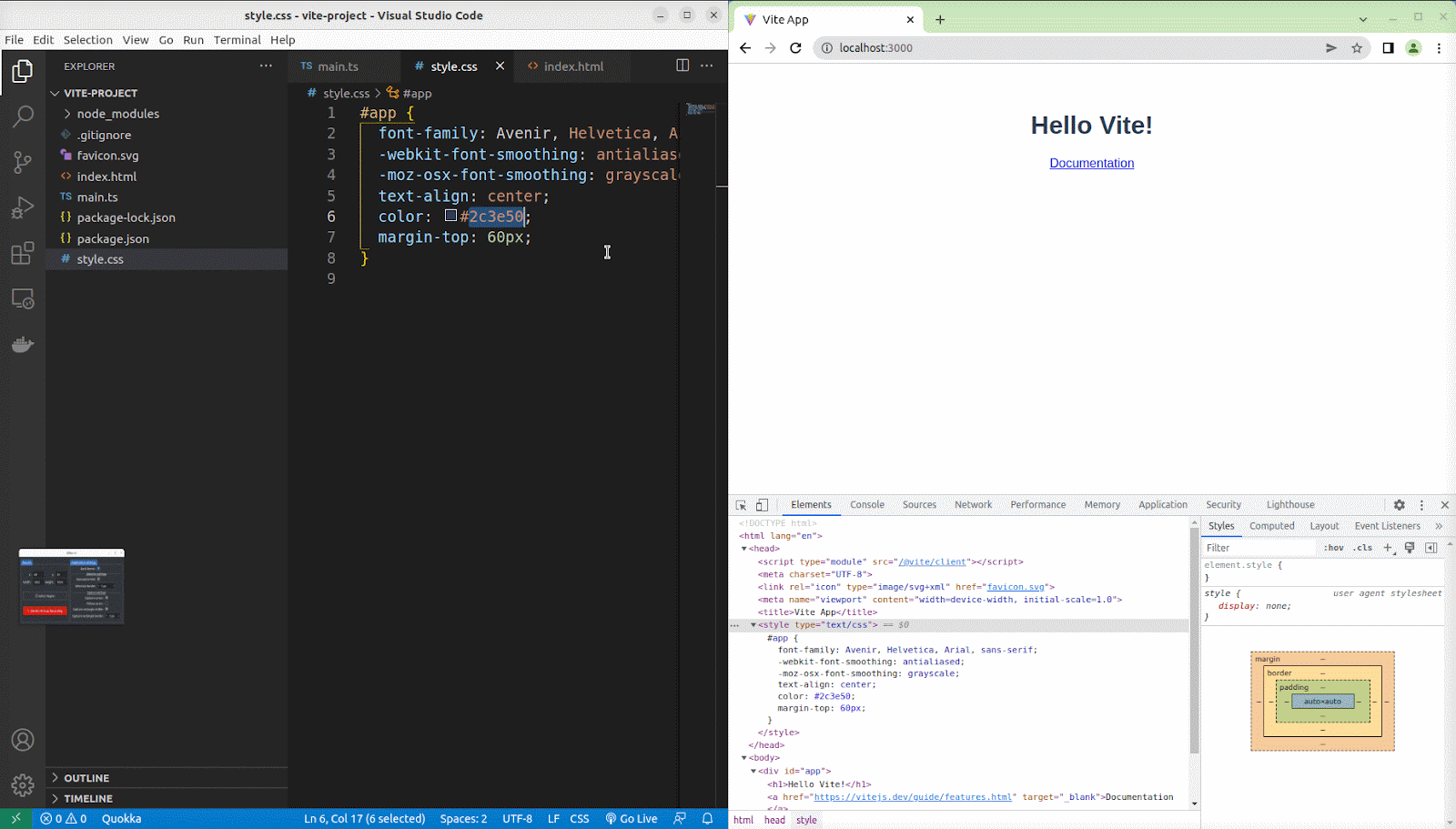The width and height of the screenshot is (1456, 829).
Task: Collapse the style element node in DevTools
Action: click(753, 625)
